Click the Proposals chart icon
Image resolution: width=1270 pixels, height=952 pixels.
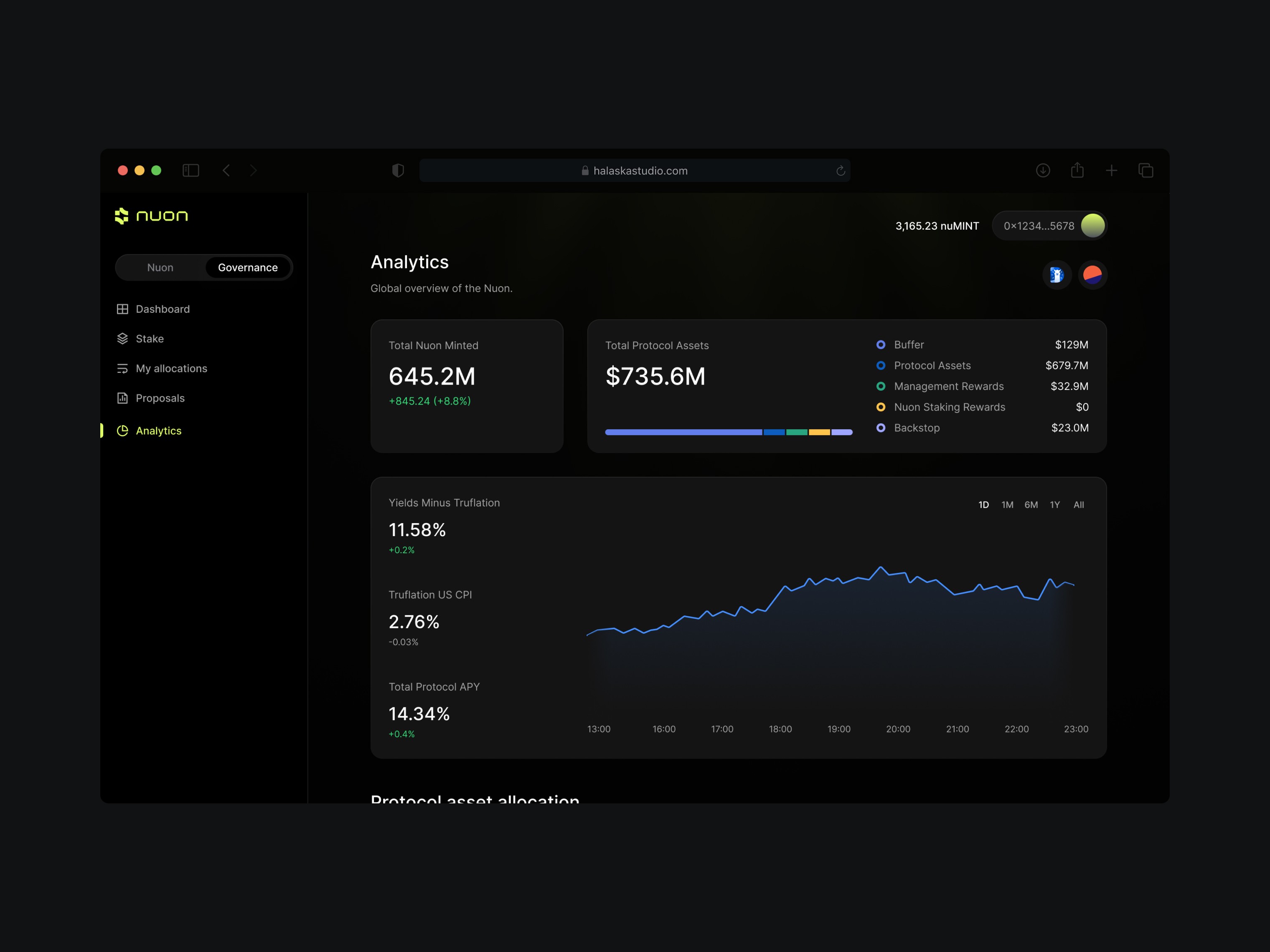[x=122, y=398]
